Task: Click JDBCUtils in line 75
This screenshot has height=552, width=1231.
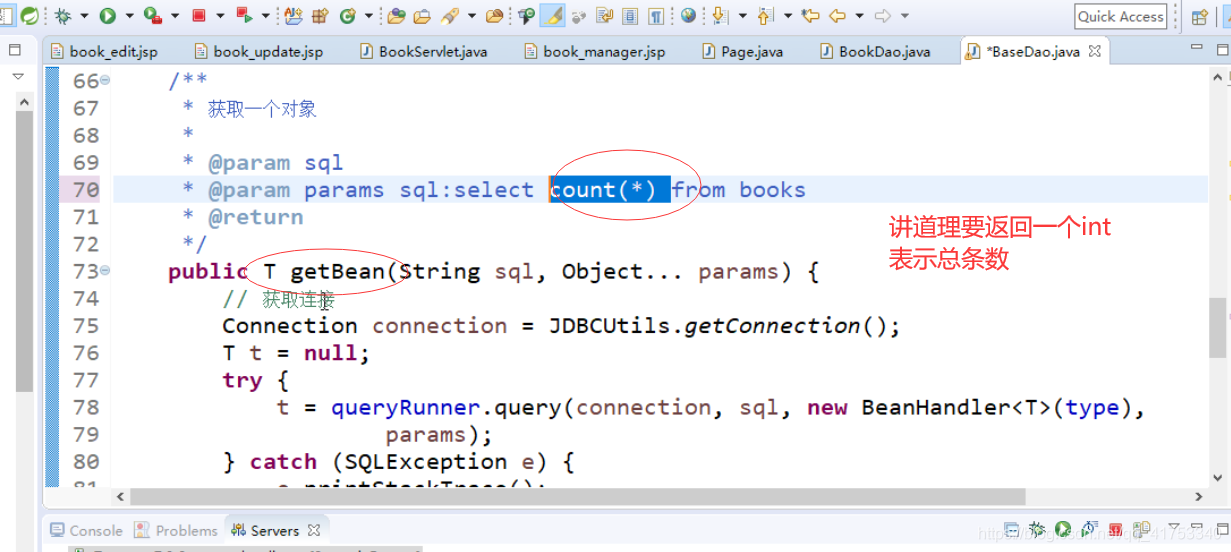Action: click(611, 326)
